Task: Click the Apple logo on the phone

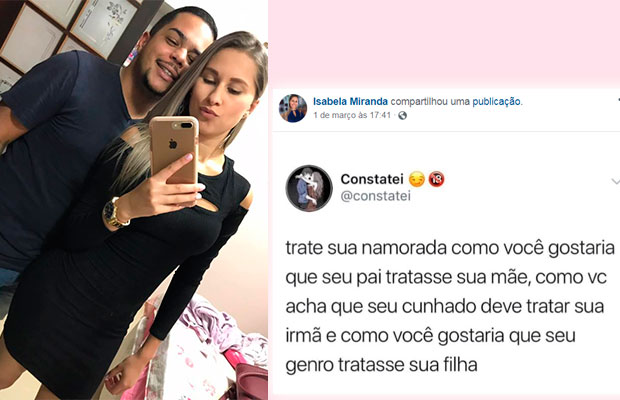Action: coord(173,144)
